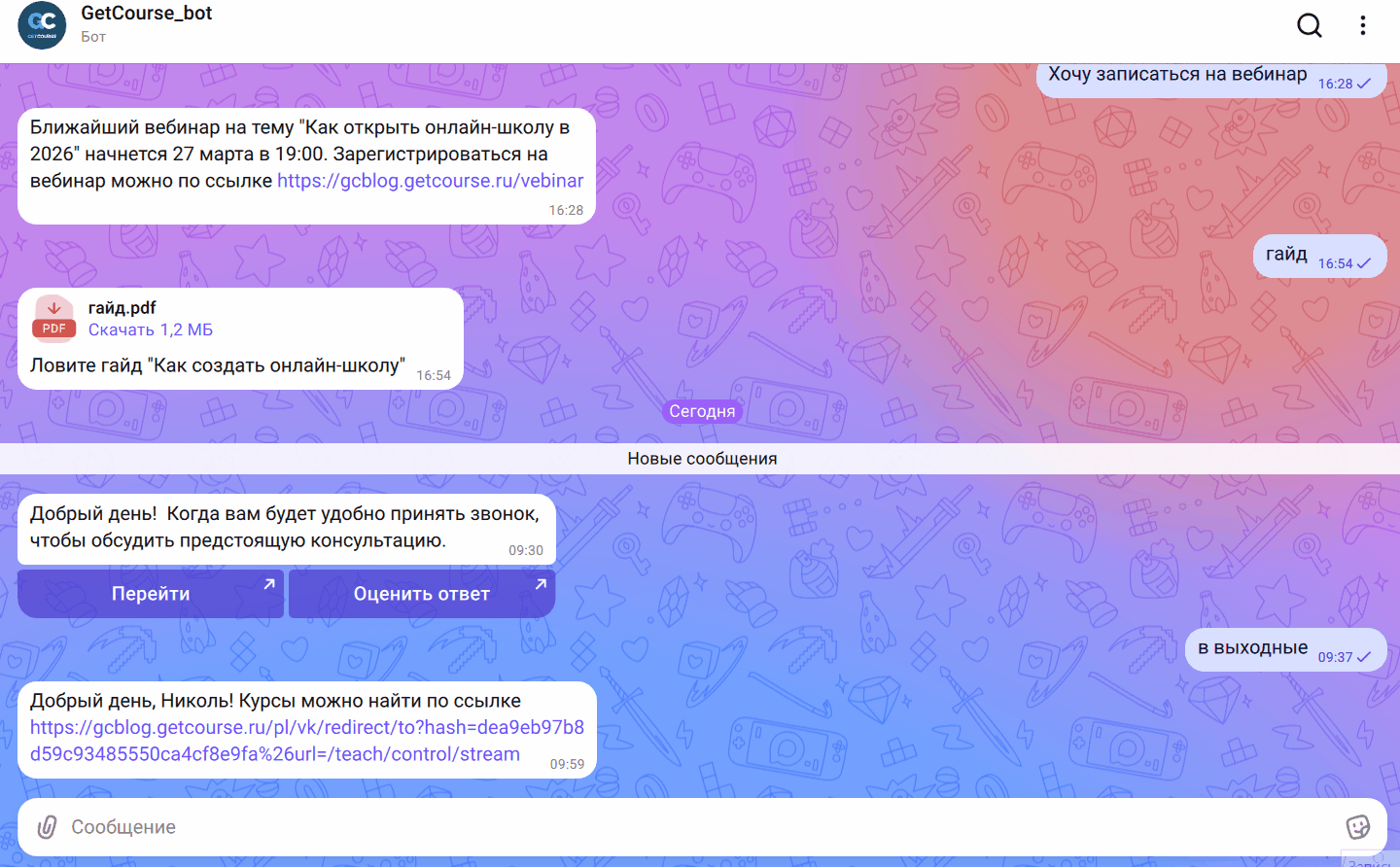Click the Скачать 1,2 МБ download link

pos(151,330)
